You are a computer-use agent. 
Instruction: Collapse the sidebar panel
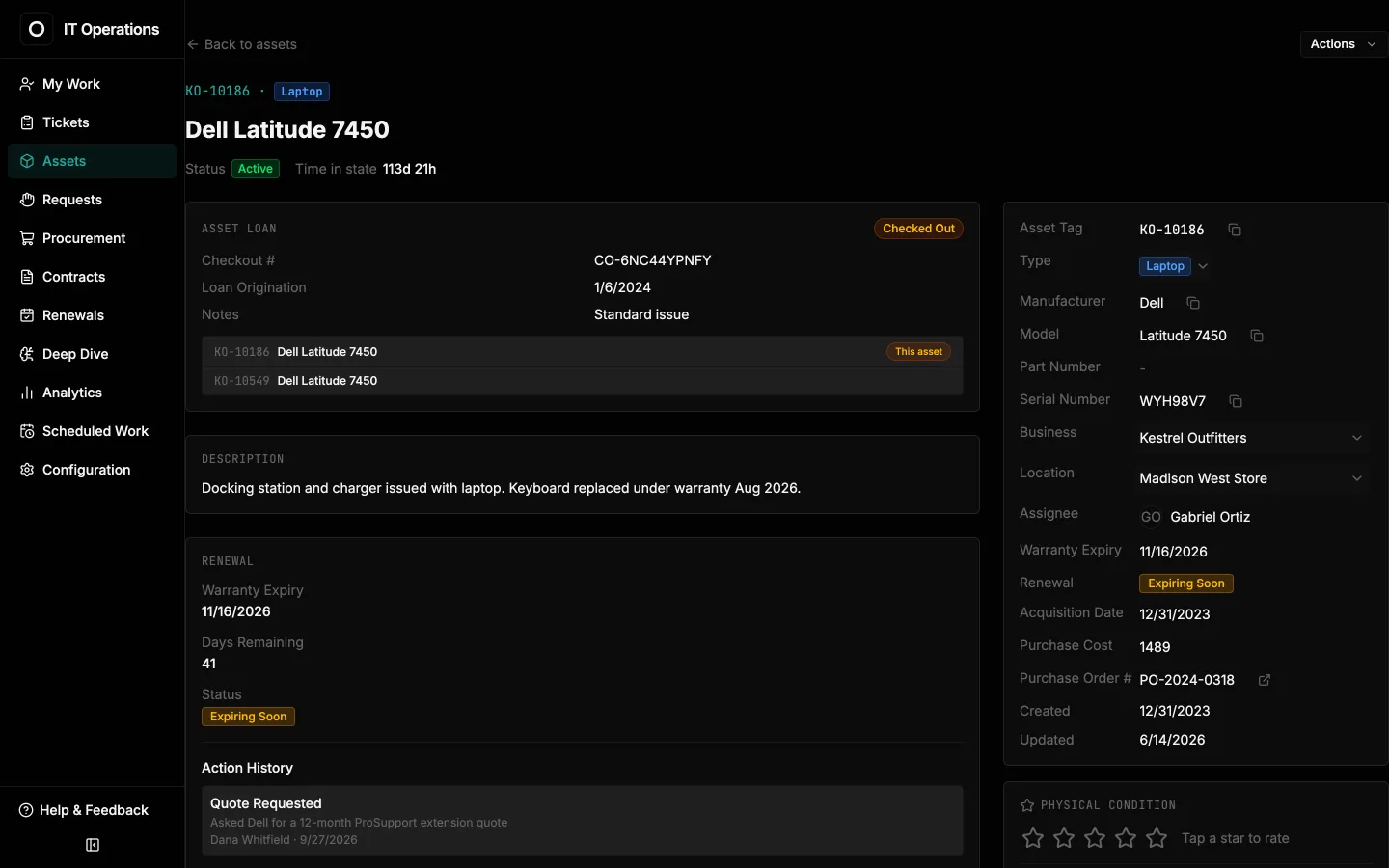point(93,845)
